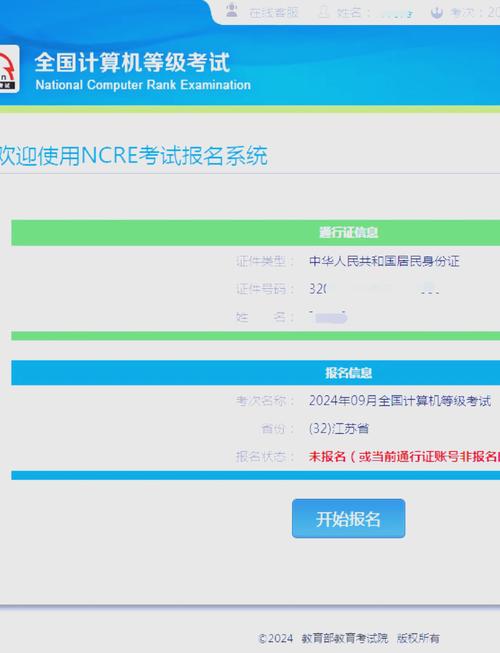This screenshot has height=653, width=500.
Task: Click the 欢迎使用NCRE考试报名系统 heading
Action: 133,155
